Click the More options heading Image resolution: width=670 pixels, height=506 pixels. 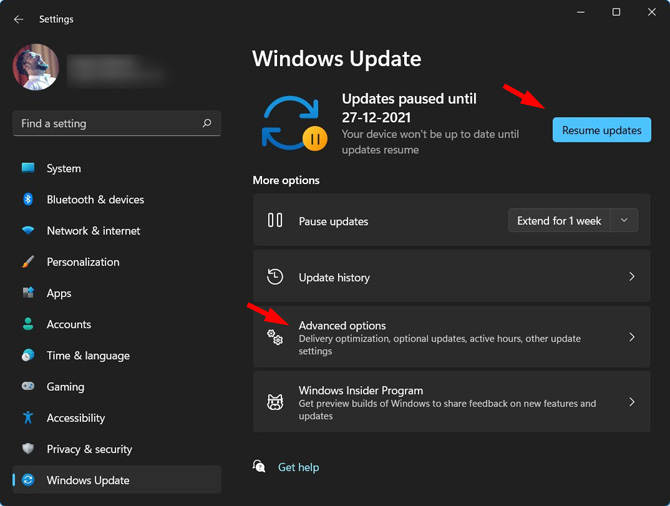pyautogui.click(x=286, y=180)
